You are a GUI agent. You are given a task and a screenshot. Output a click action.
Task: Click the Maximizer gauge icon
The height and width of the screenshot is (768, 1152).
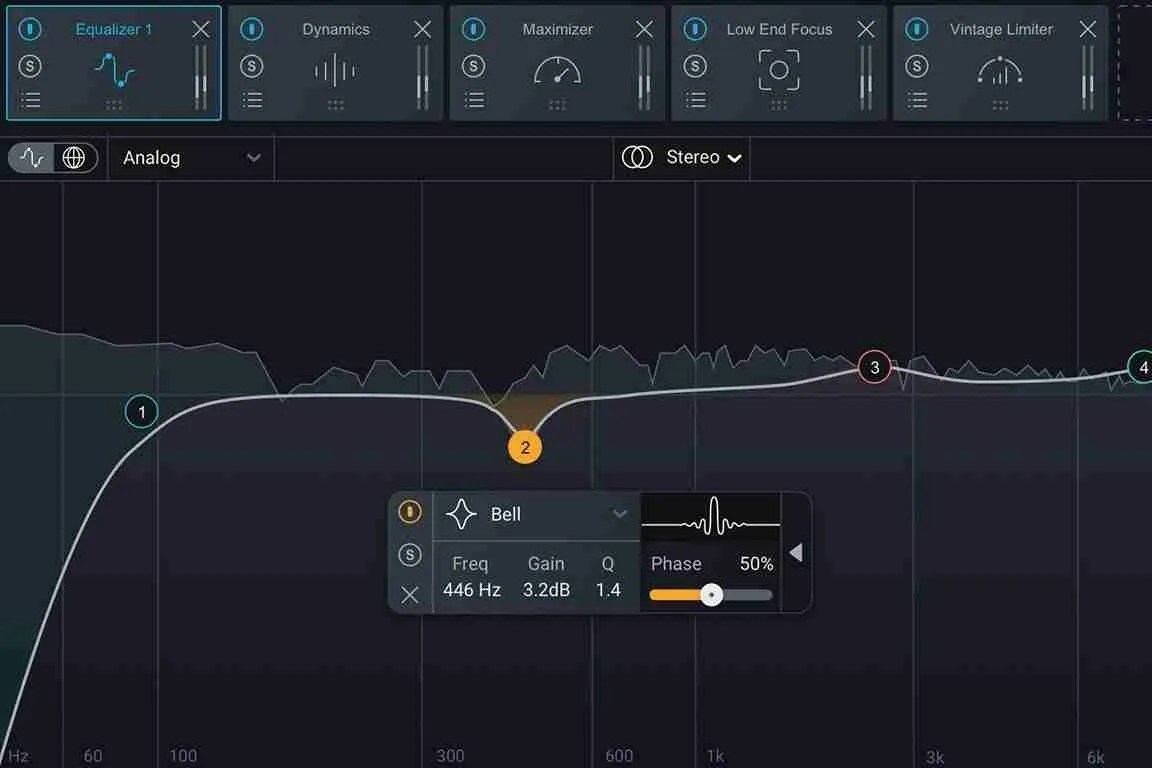click(x=556, y=70)
